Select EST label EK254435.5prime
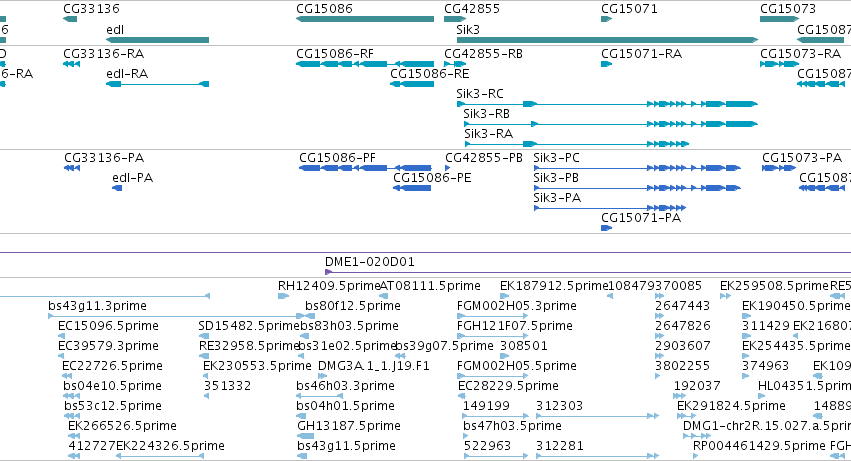Viewport: 851px width, 461px height. click(x=796, y=346)
